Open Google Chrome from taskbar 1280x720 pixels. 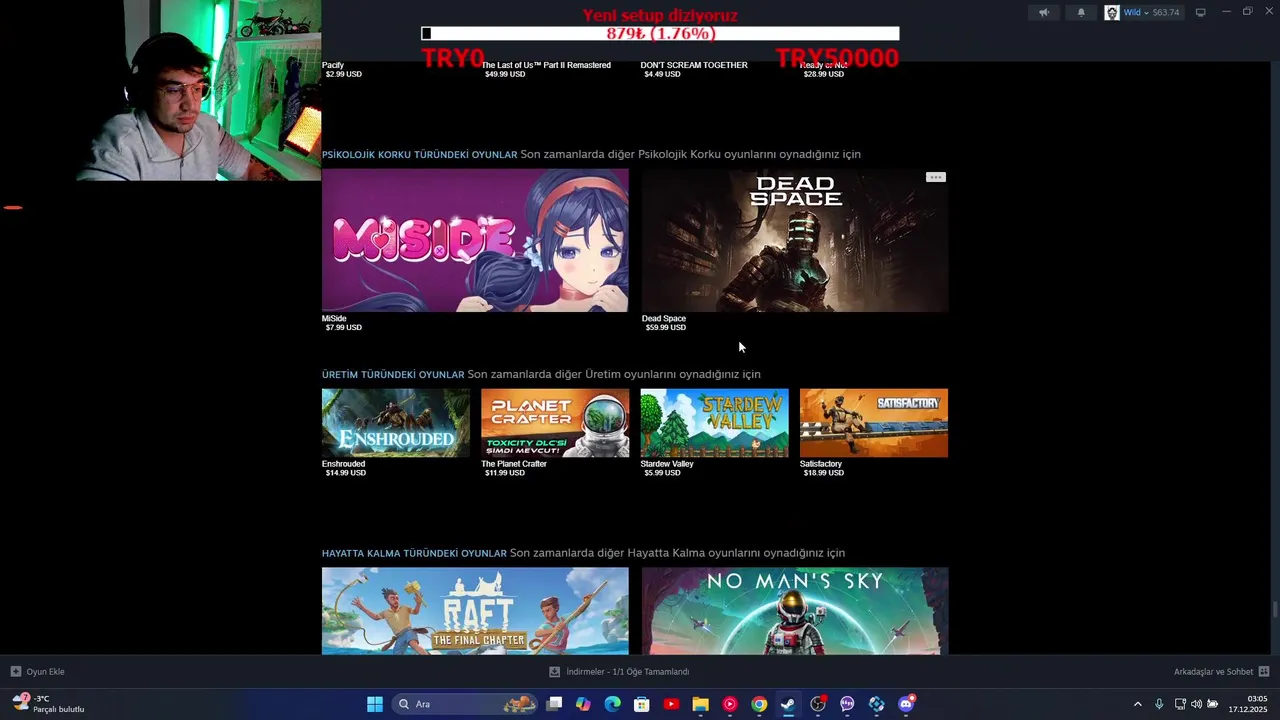pos(759,704)
